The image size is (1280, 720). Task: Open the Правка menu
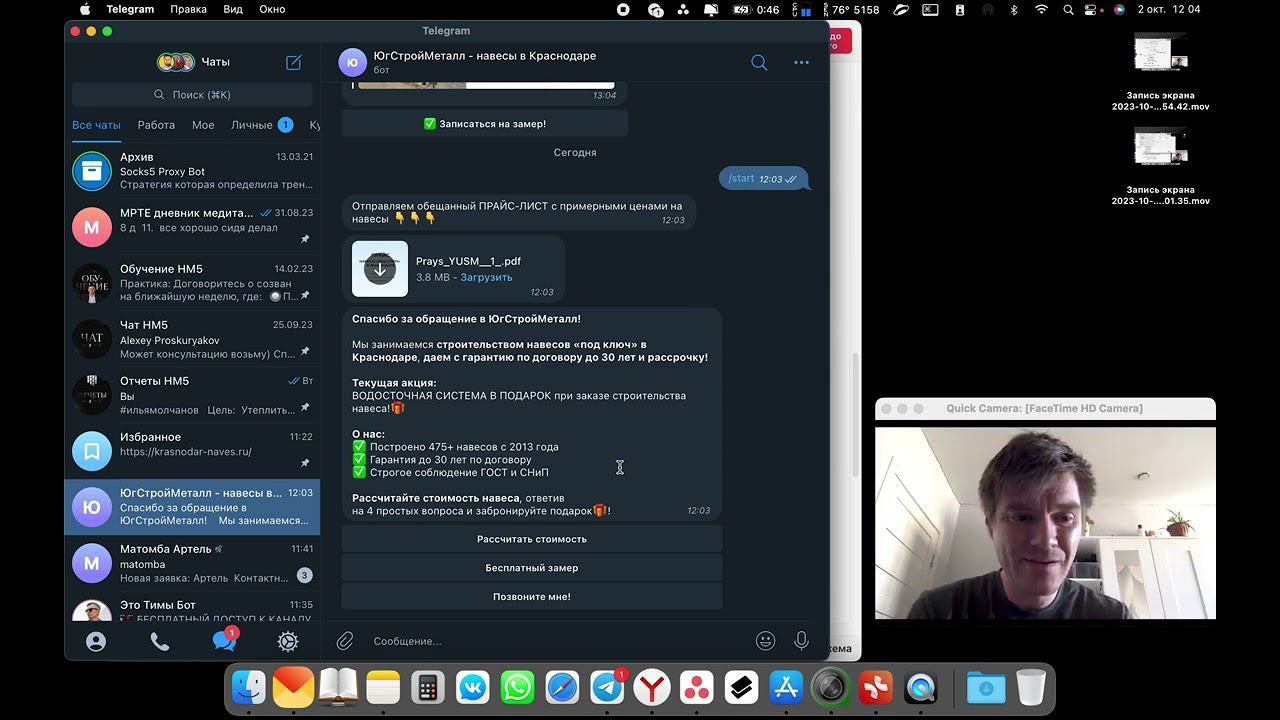pos(188,9)
